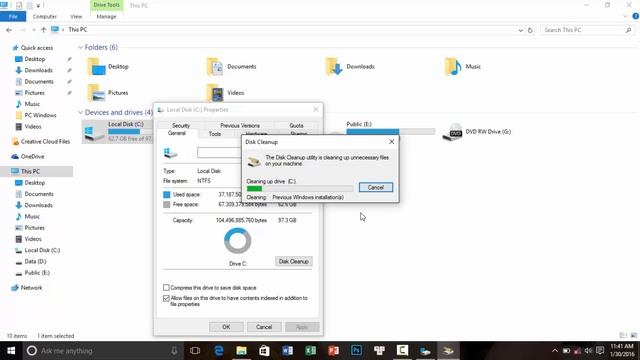Cancel the Disk Cleanup progress

tap(376, 187)
